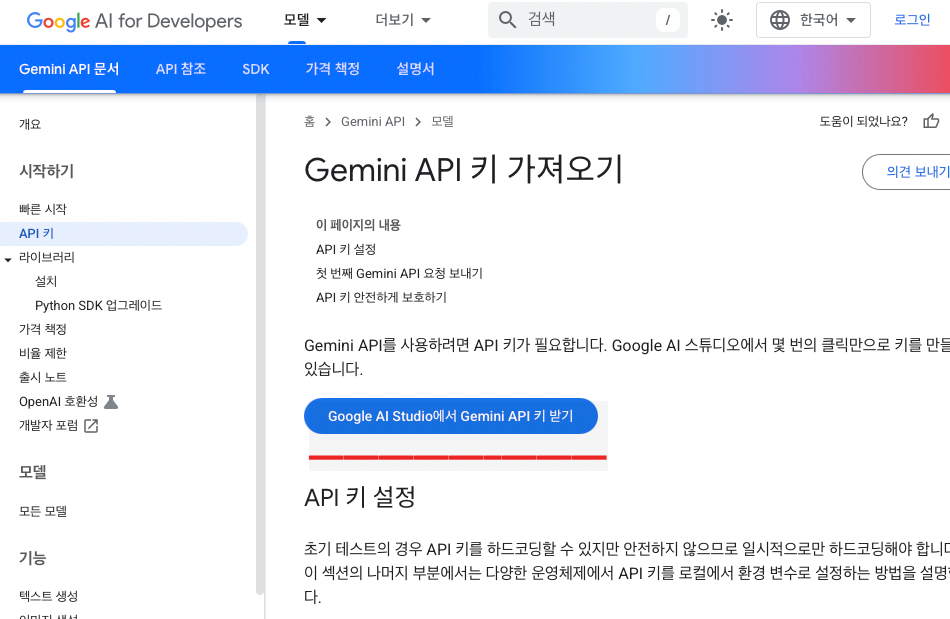Click the API 키 설정 section heading
This screenshot has width=950, height=619.
pyautogui.click(x=360, y=497)
